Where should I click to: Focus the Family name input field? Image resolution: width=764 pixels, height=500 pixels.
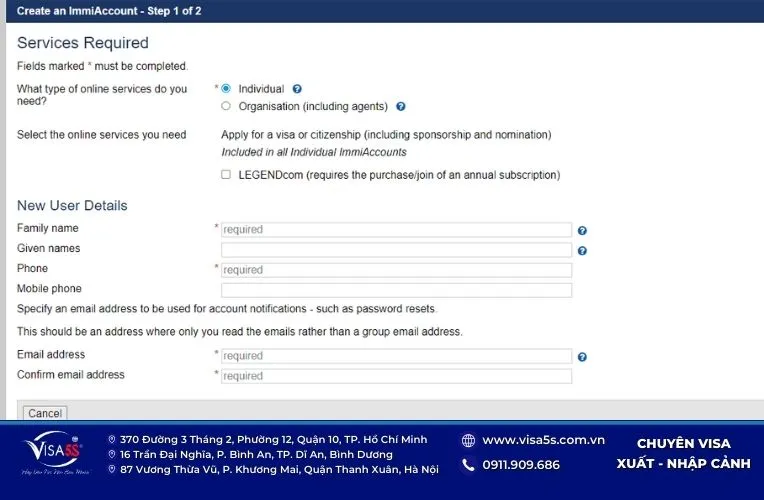tap(396, 230)
